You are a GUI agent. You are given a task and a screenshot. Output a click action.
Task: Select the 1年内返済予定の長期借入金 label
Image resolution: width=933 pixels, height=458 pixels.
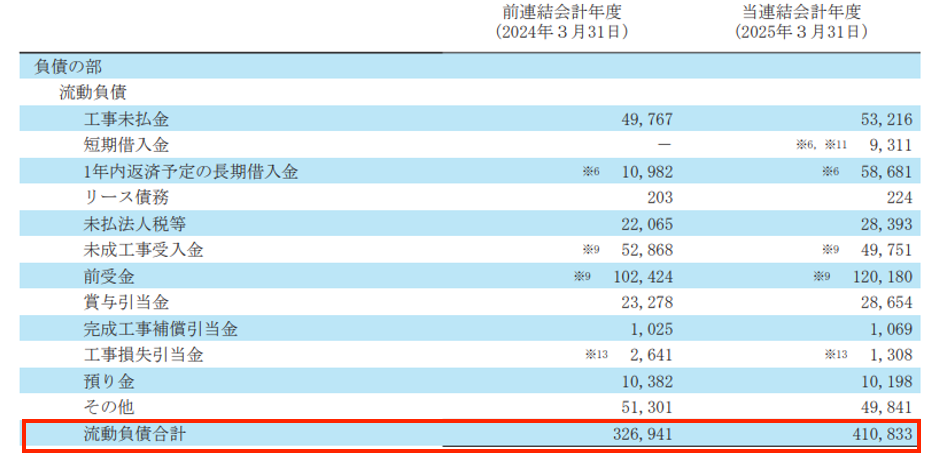coord(191,172)
